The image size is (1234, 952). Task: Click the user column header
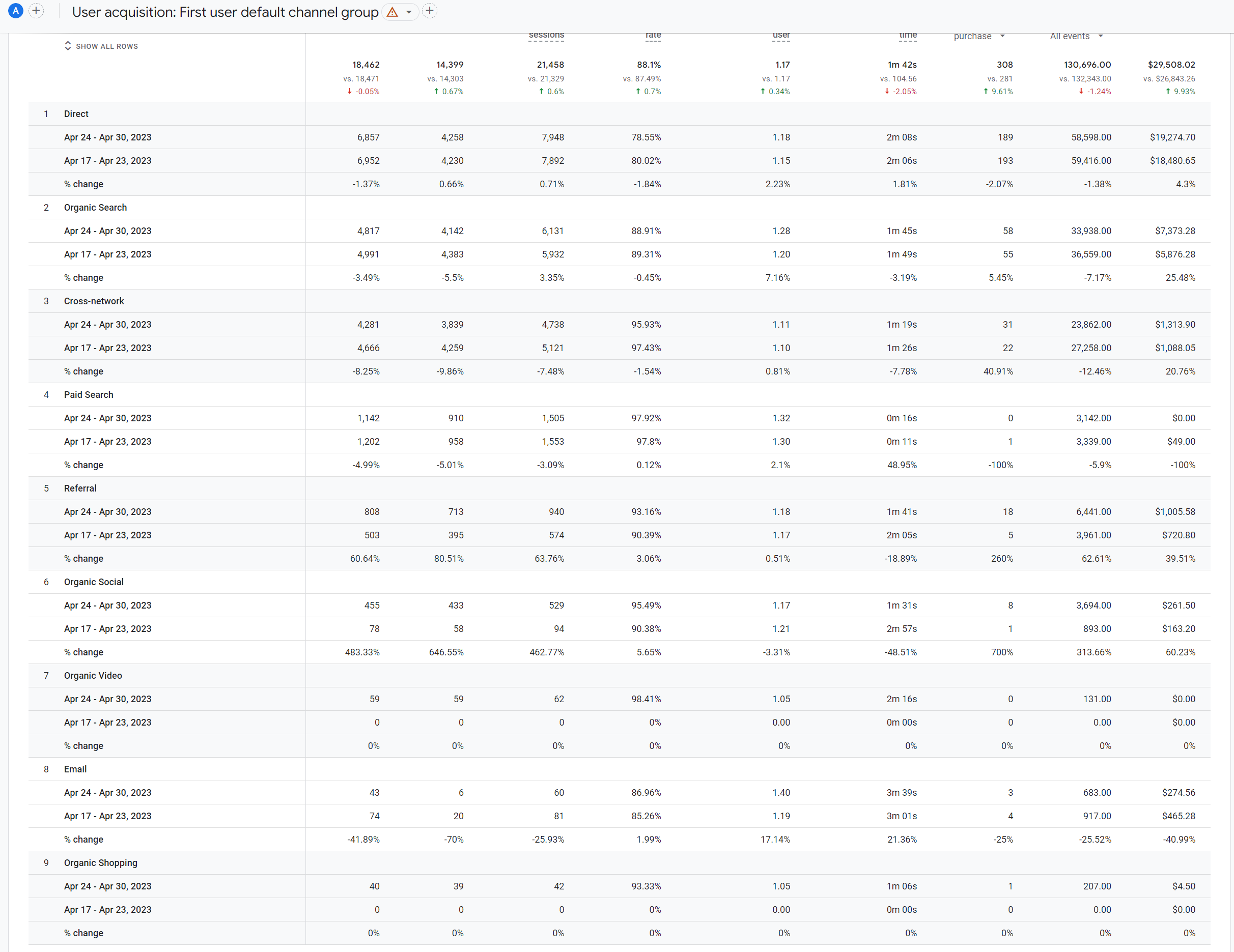point(781,36)
